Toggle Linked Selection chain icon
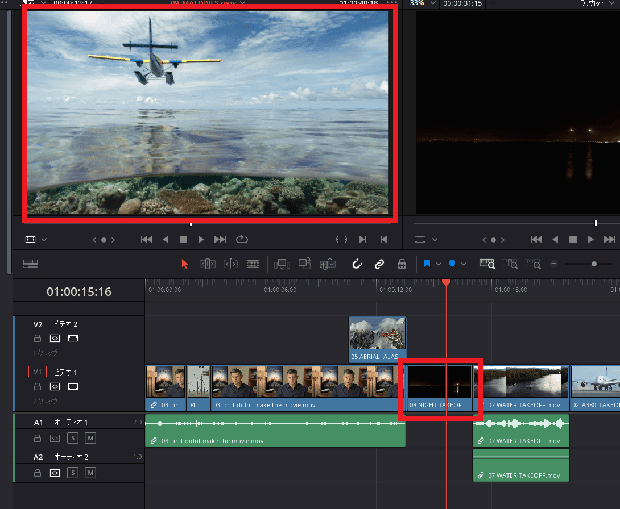This screenshot has height=509, width=620. tap(379, 264)
